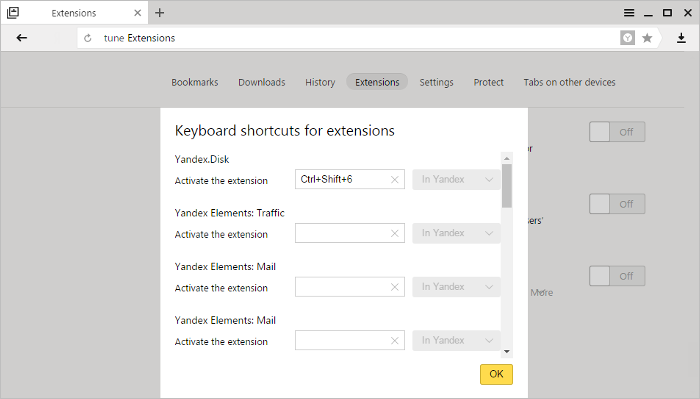Open the In Yandex dropdown for Yandex.Disk
This screenshot has height=399, width=700.
pos(456,179)
